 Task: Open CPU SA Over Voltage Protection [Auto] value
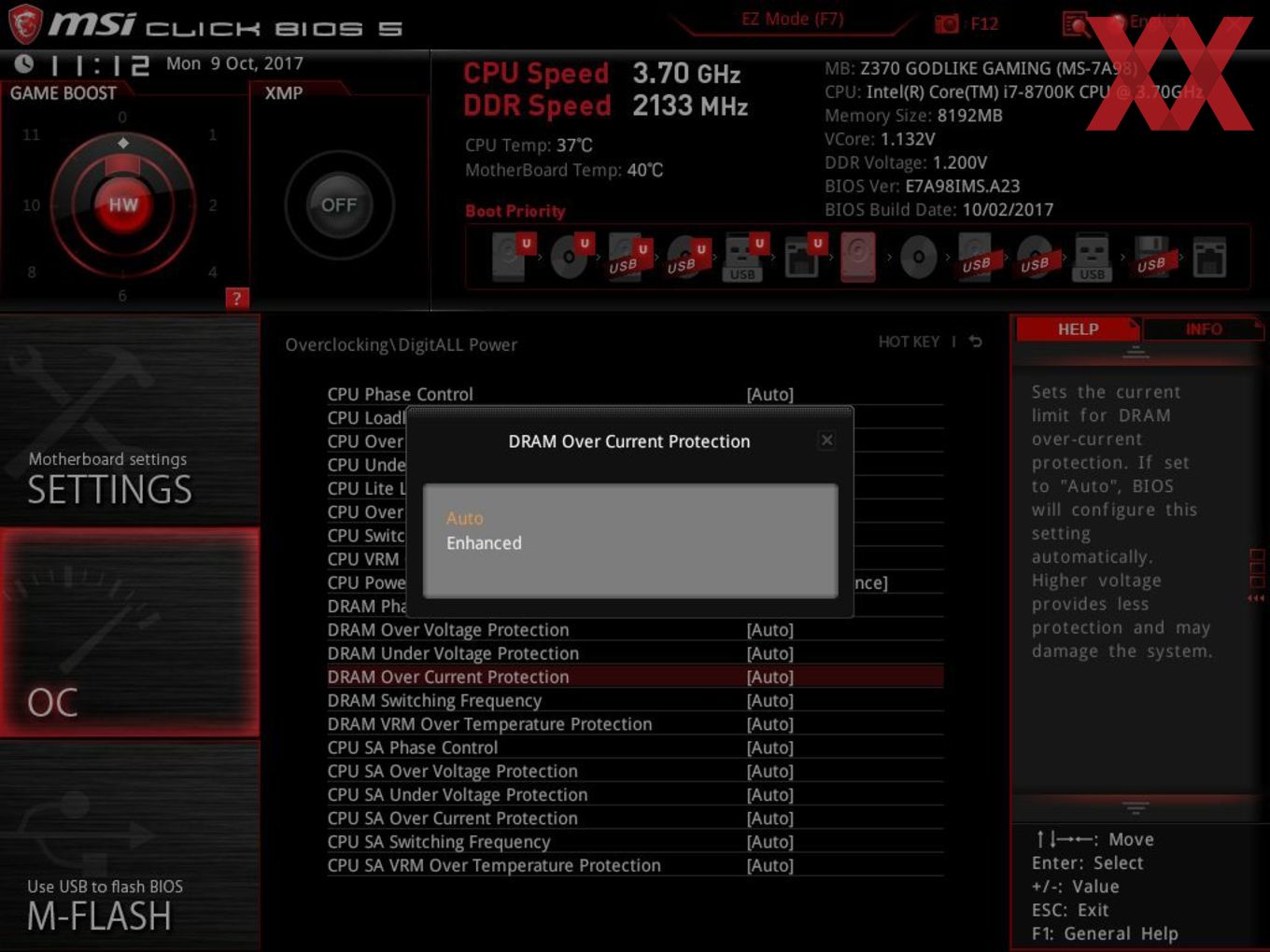coord(770,771)
